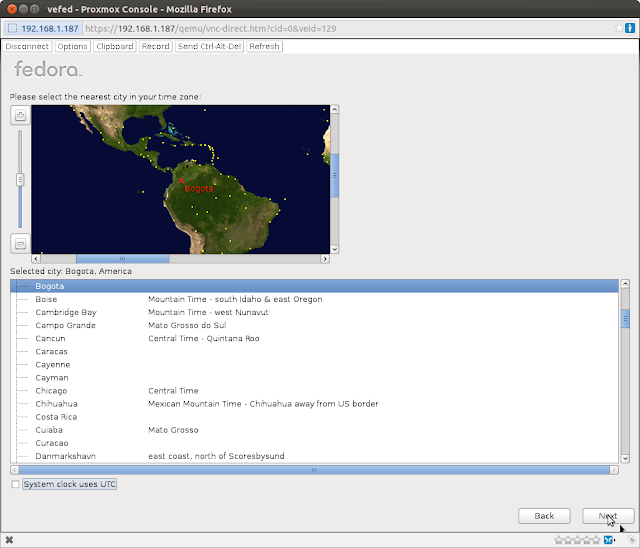
Task: Select Bogota in the city list
Action: 314,286
